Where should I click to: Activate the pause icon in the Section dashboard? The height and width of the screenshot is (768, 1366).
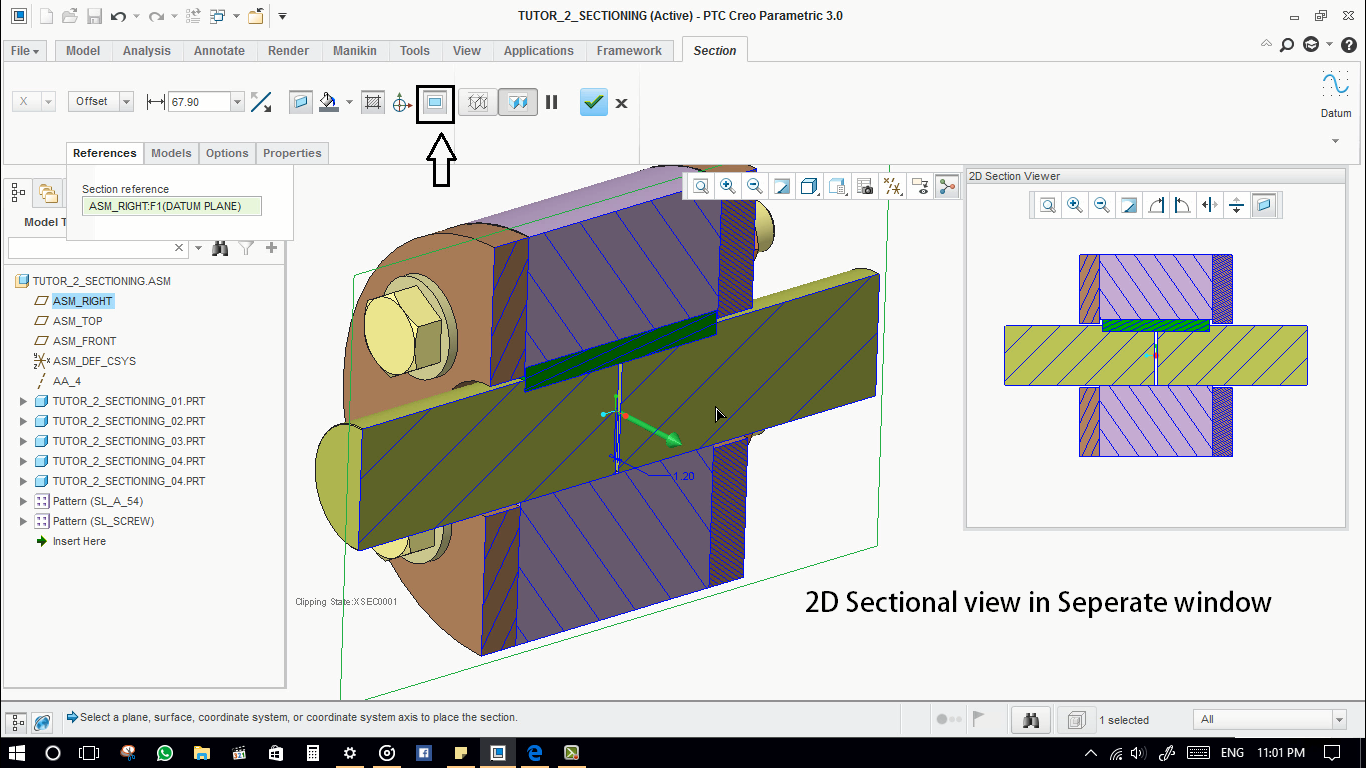[551, 102]
